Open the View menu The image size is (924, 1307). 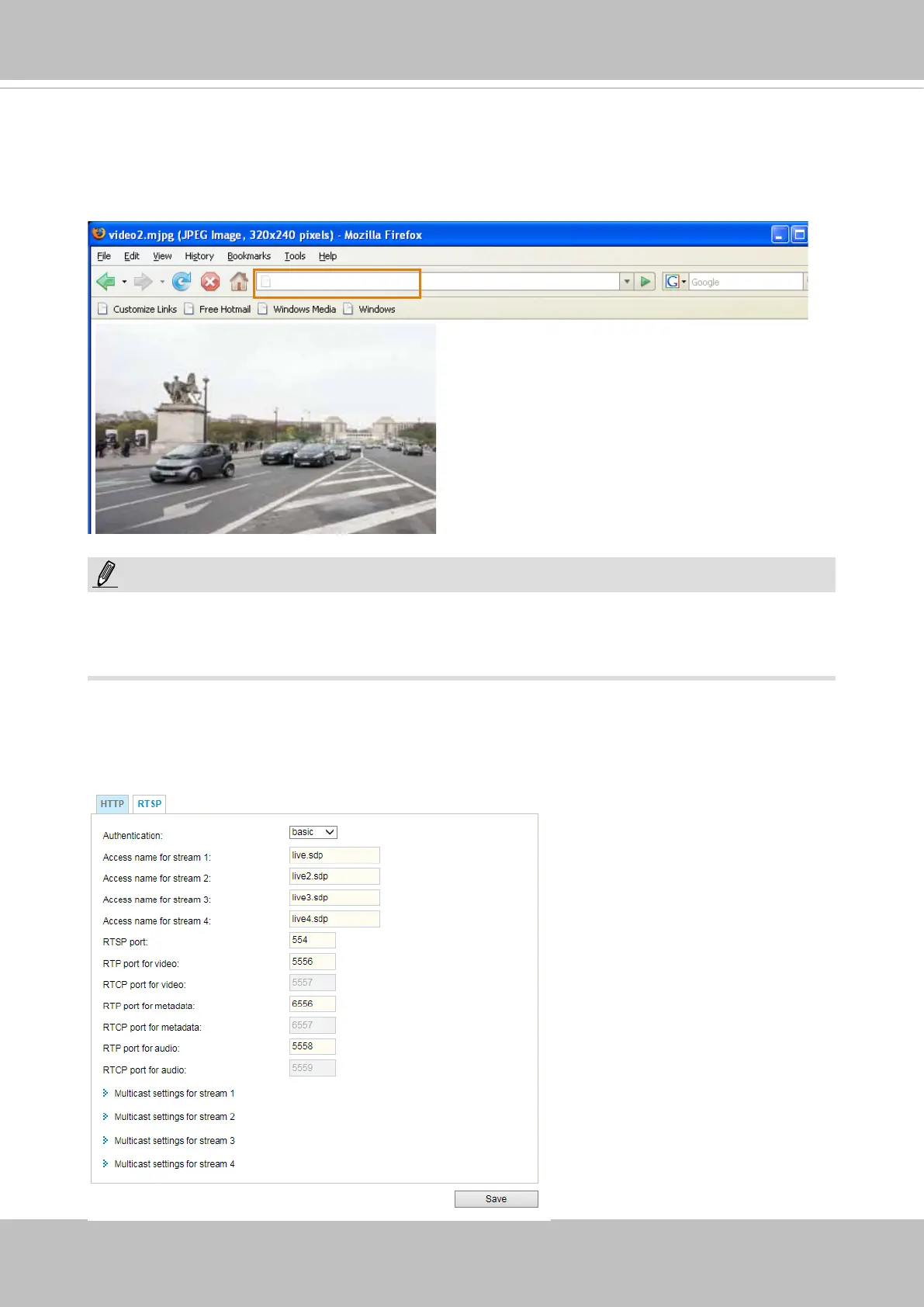click(x=162, y=256)
